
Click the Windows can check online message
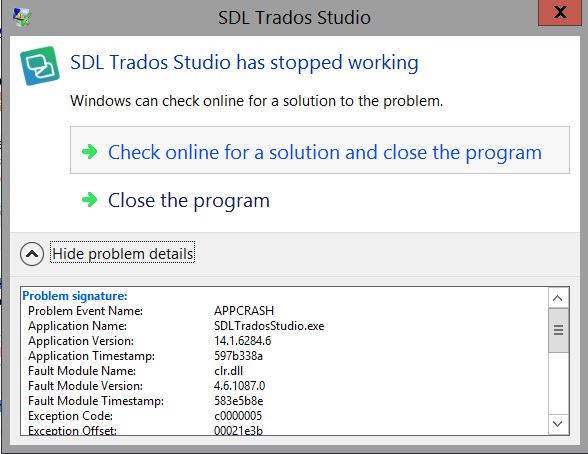pyautogui.click(x=256, y=101)
